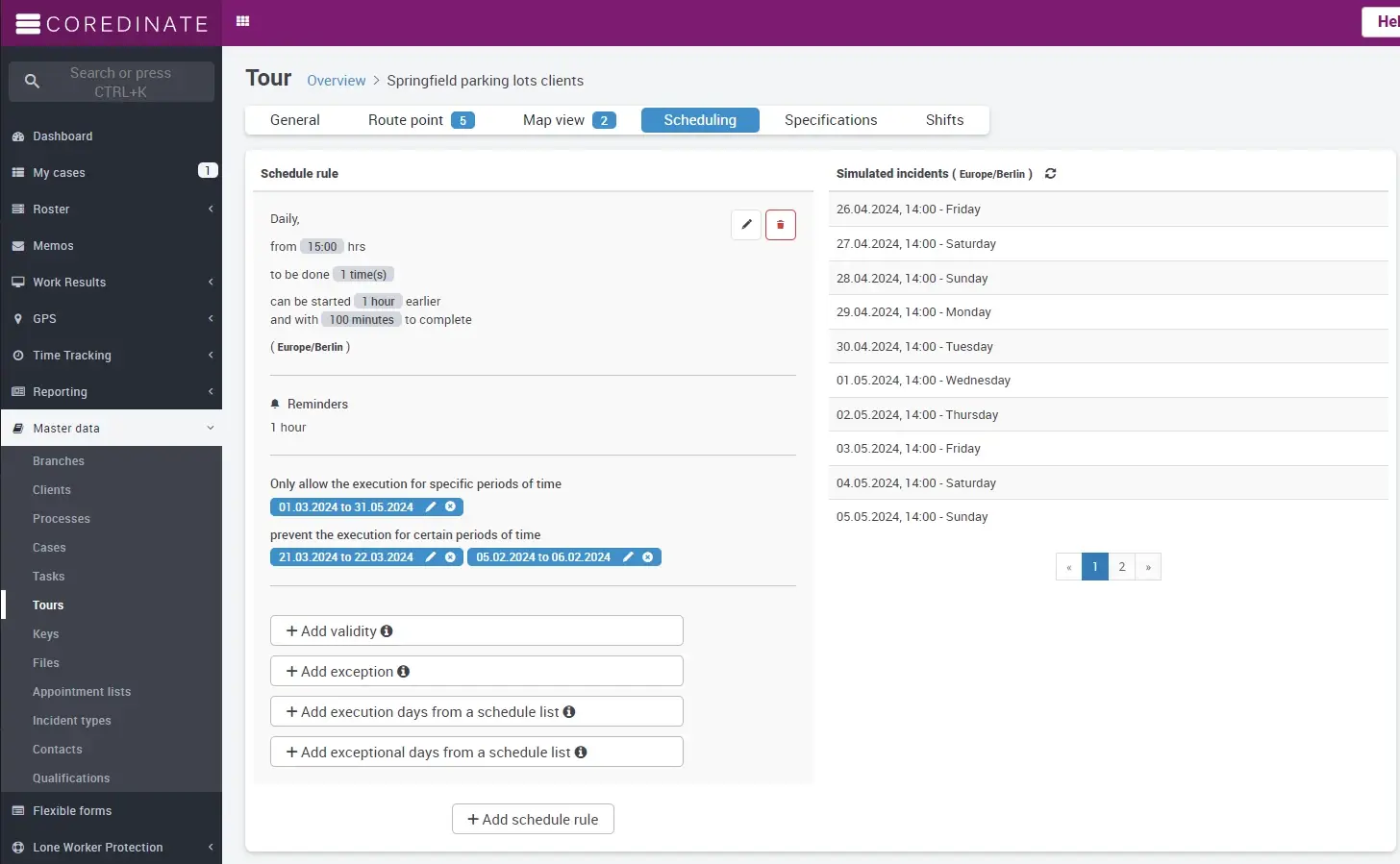This screenshot has height=864, width=1400.
Task: Refresh the simulated incidents list
Action: (x=1050, y=174)
